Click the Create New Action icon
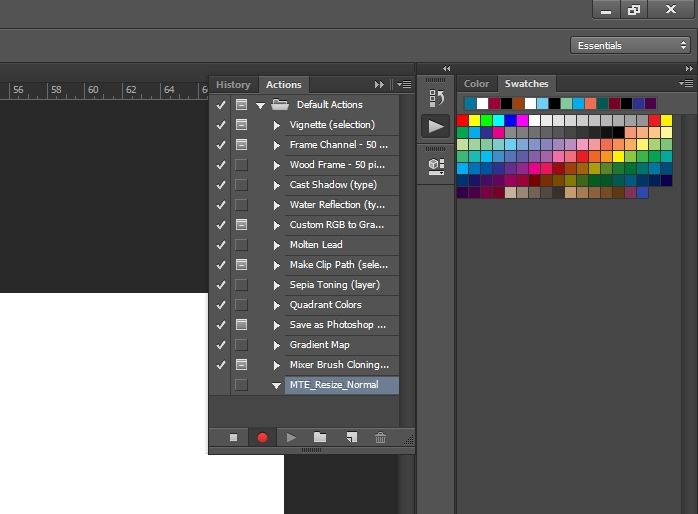The image size is (698, 514). click(x=350, y=437)
